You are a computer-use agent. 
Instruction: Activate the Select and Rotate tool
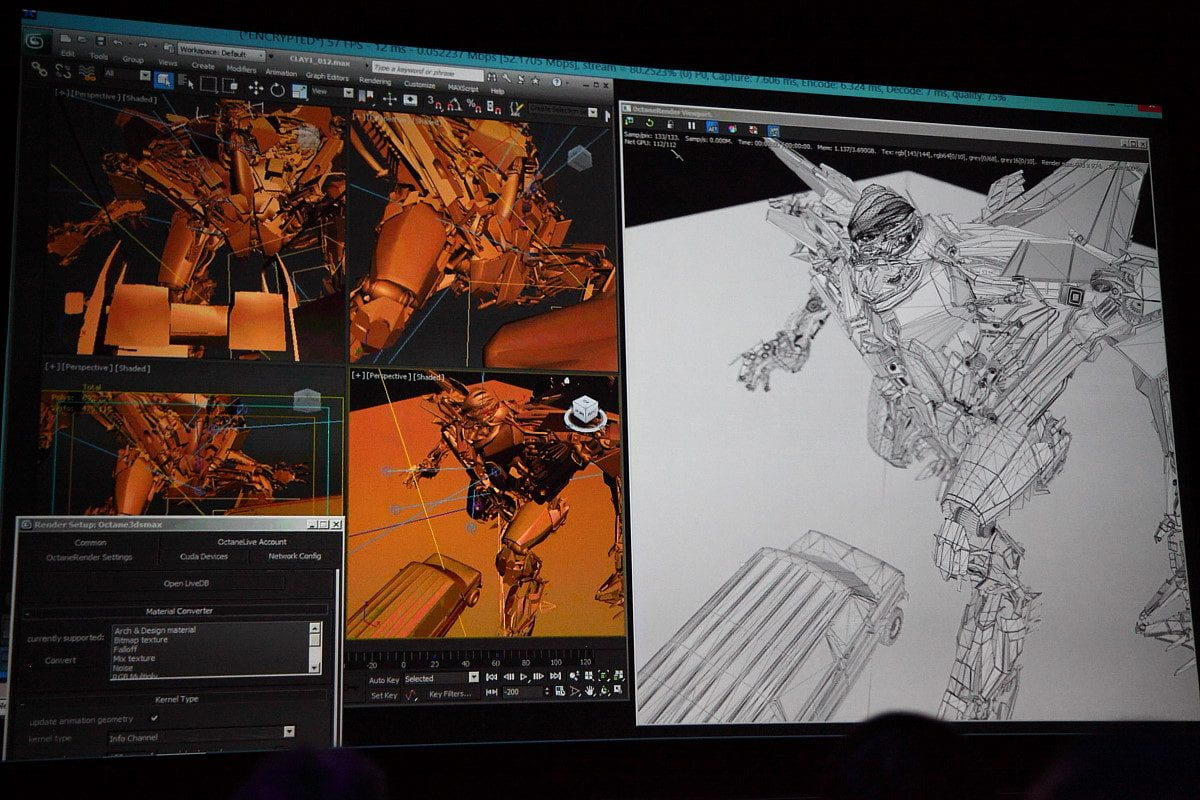(277, 89)
